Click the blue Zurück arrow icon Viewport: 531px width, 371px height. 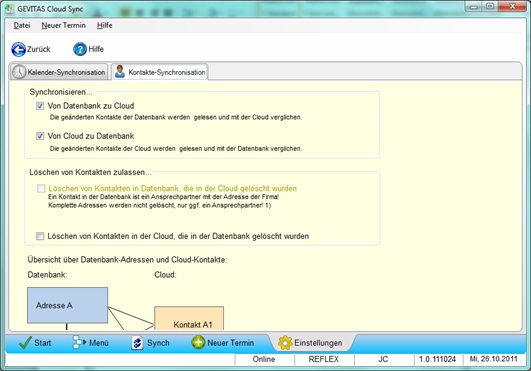18,49
